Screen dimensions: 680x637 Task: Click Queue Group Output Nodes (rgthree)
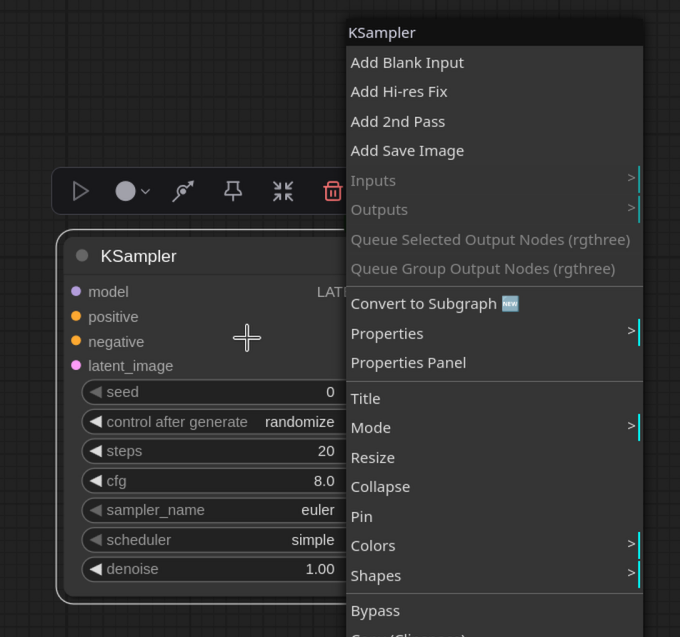click(x=494, y=269)
